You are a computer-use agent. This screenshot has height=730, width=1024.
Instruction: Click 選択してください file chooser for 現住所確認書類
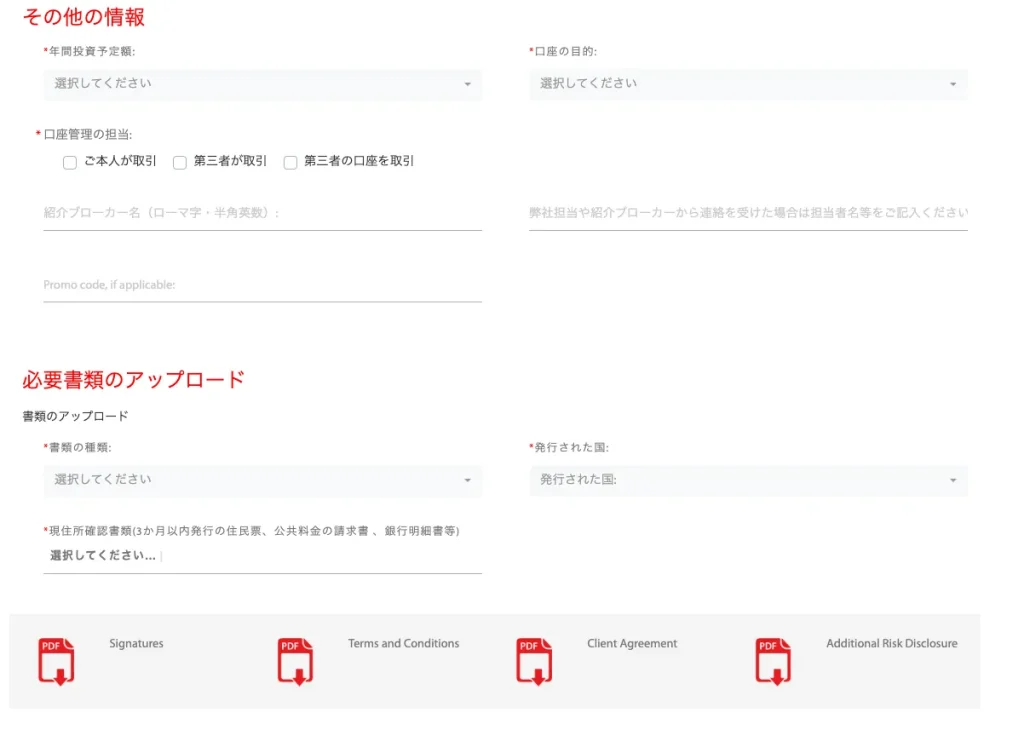point(103,556)
